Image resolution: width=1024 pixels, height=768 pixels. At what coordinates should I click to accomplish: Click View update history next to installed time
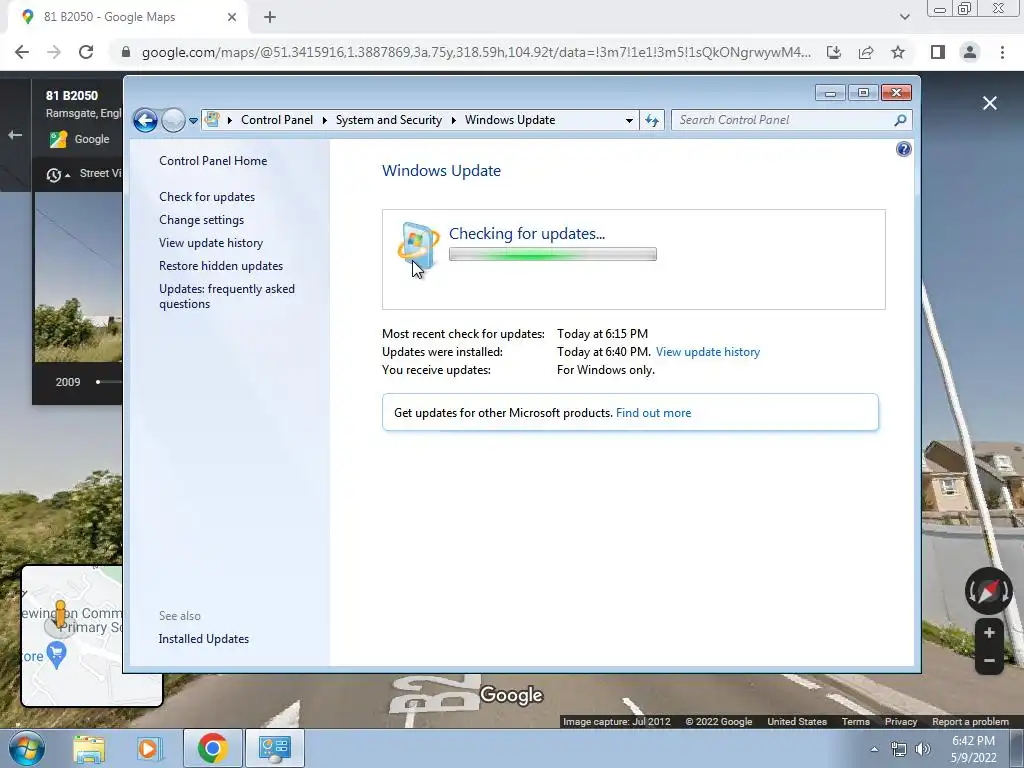[708, 352]
